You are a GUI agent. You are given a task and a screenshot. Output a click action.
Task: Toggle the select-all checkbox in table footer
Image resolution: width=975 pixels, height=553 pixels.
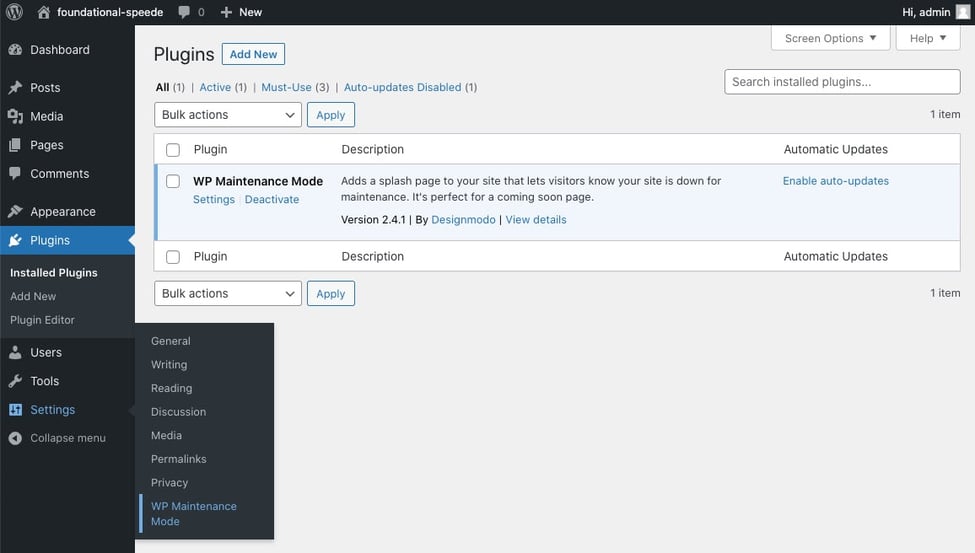click(x=173, y=257)
